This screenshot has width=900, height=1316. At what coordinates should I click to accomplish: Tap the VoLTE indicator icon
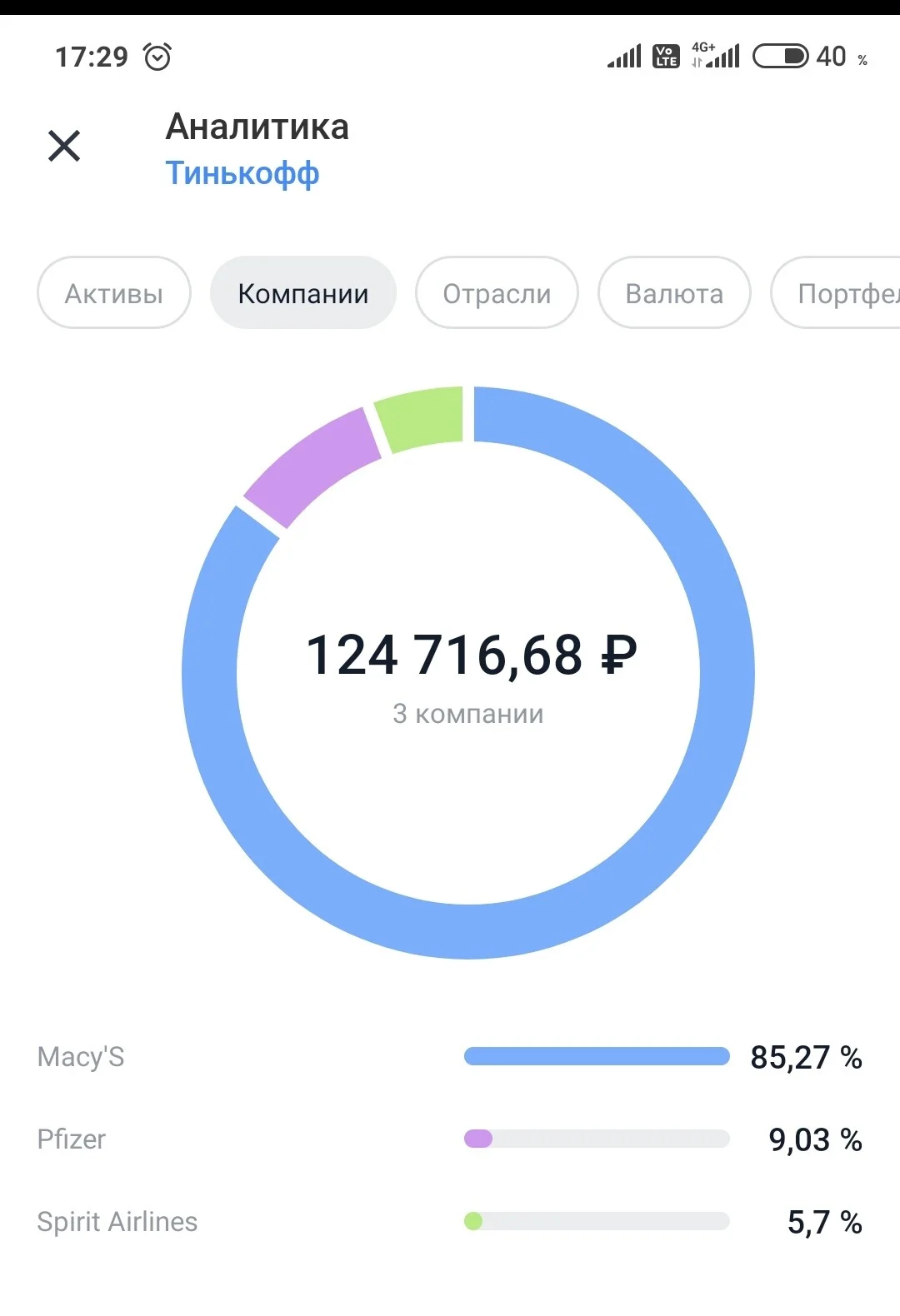(666, 57)
